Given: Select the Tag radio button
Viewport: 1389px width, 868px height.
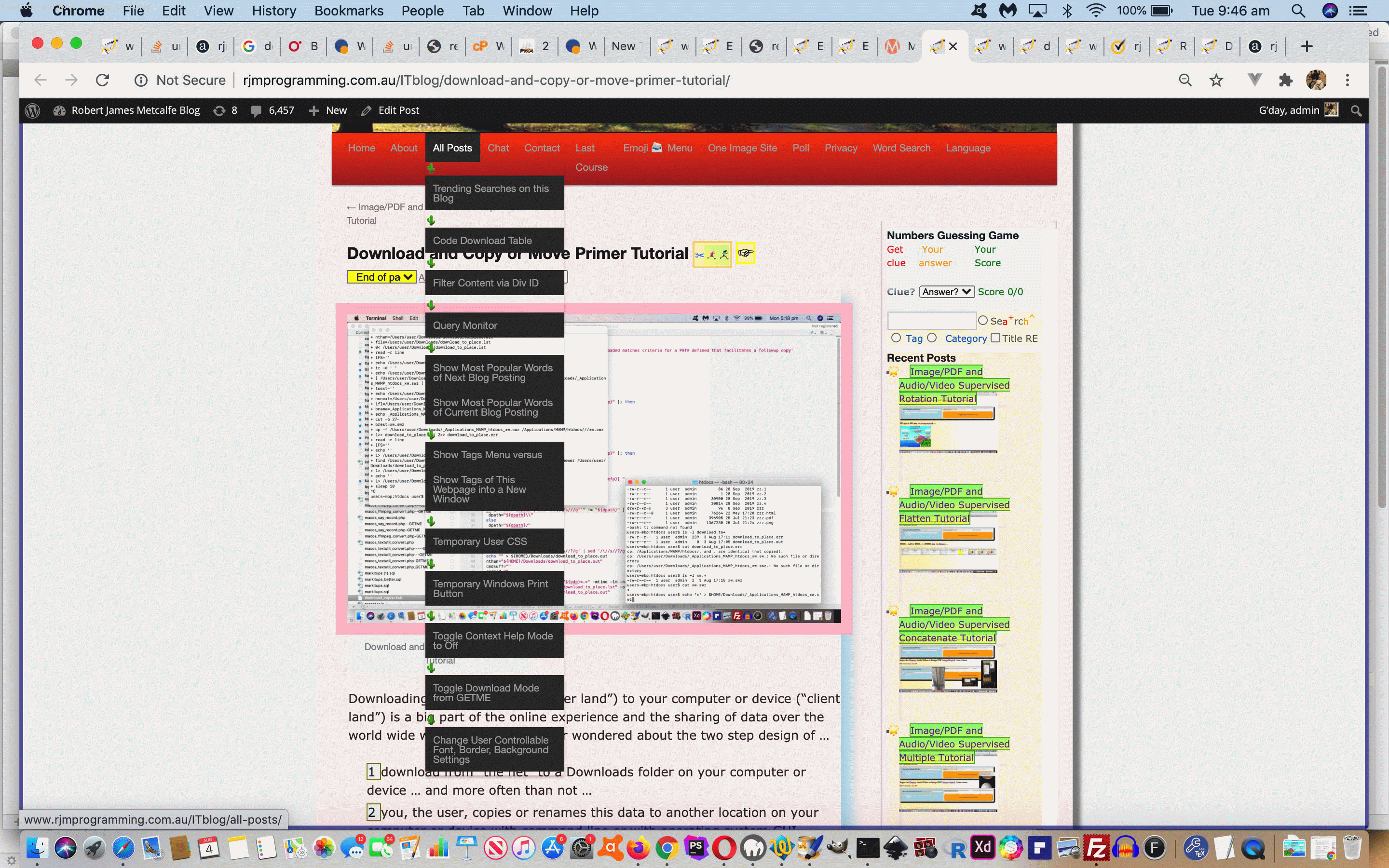Looking at the screenshot, I should click(896, 338).
